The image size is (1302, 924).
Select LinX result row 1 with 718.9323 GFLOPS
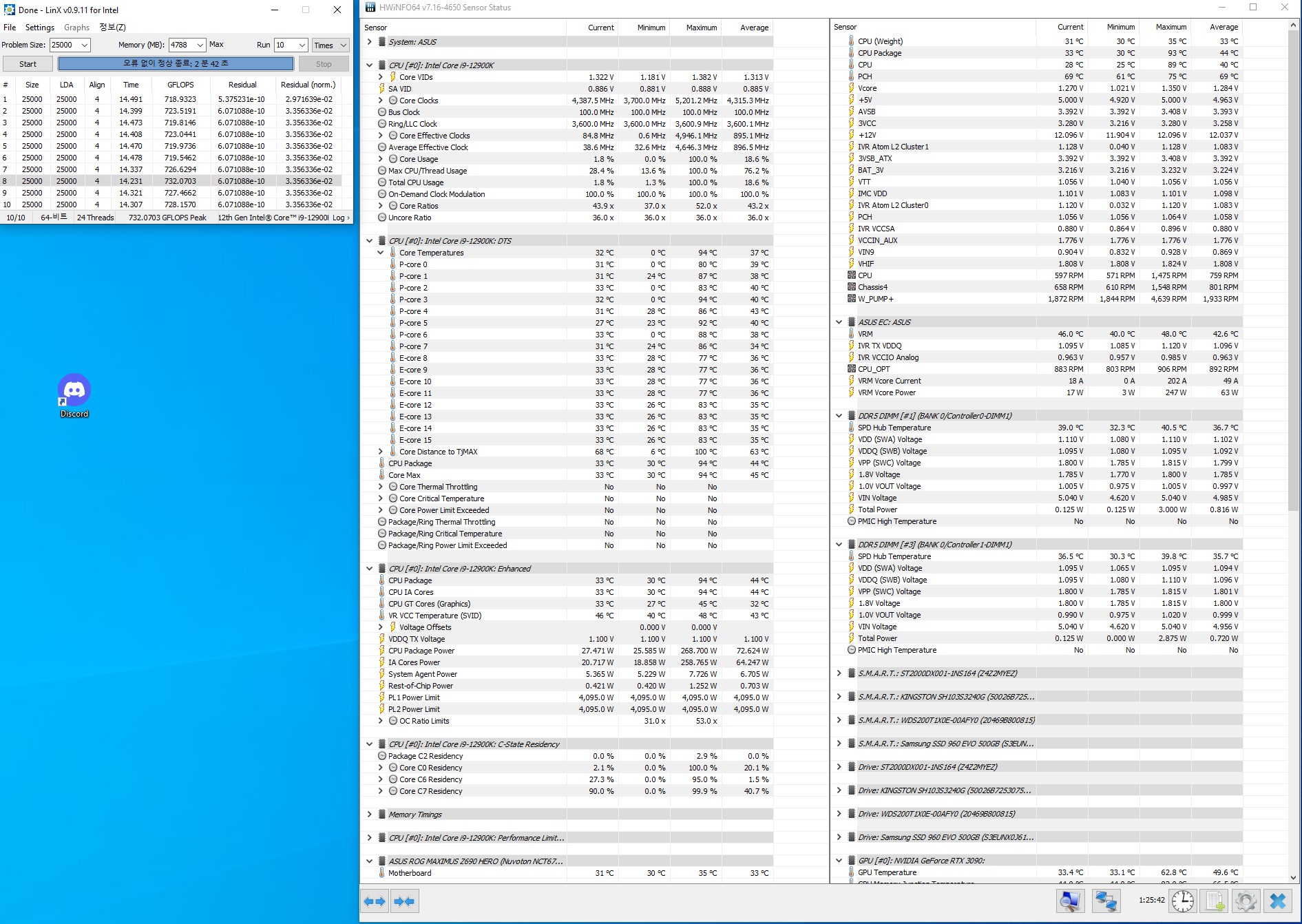click(x=171, y=99)
